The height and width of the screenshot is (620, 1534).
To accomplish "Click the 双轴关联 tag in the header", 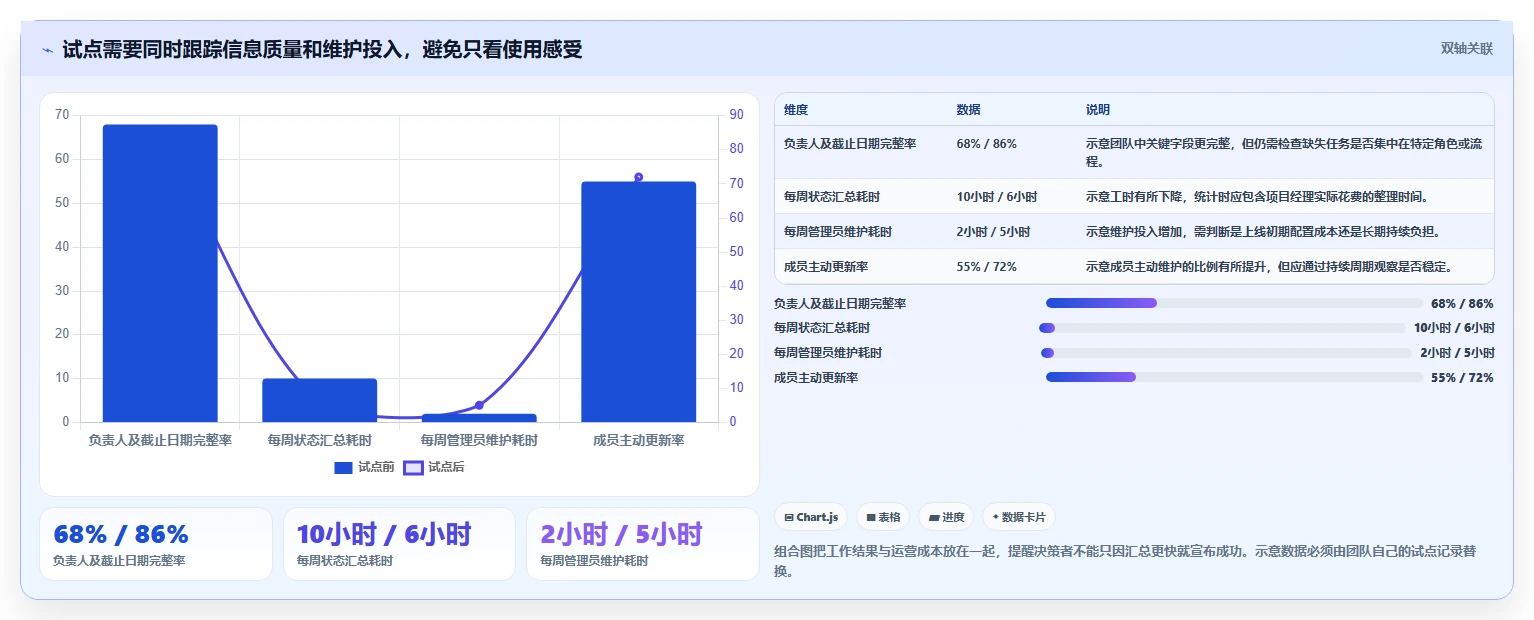I will (1466, 49).
